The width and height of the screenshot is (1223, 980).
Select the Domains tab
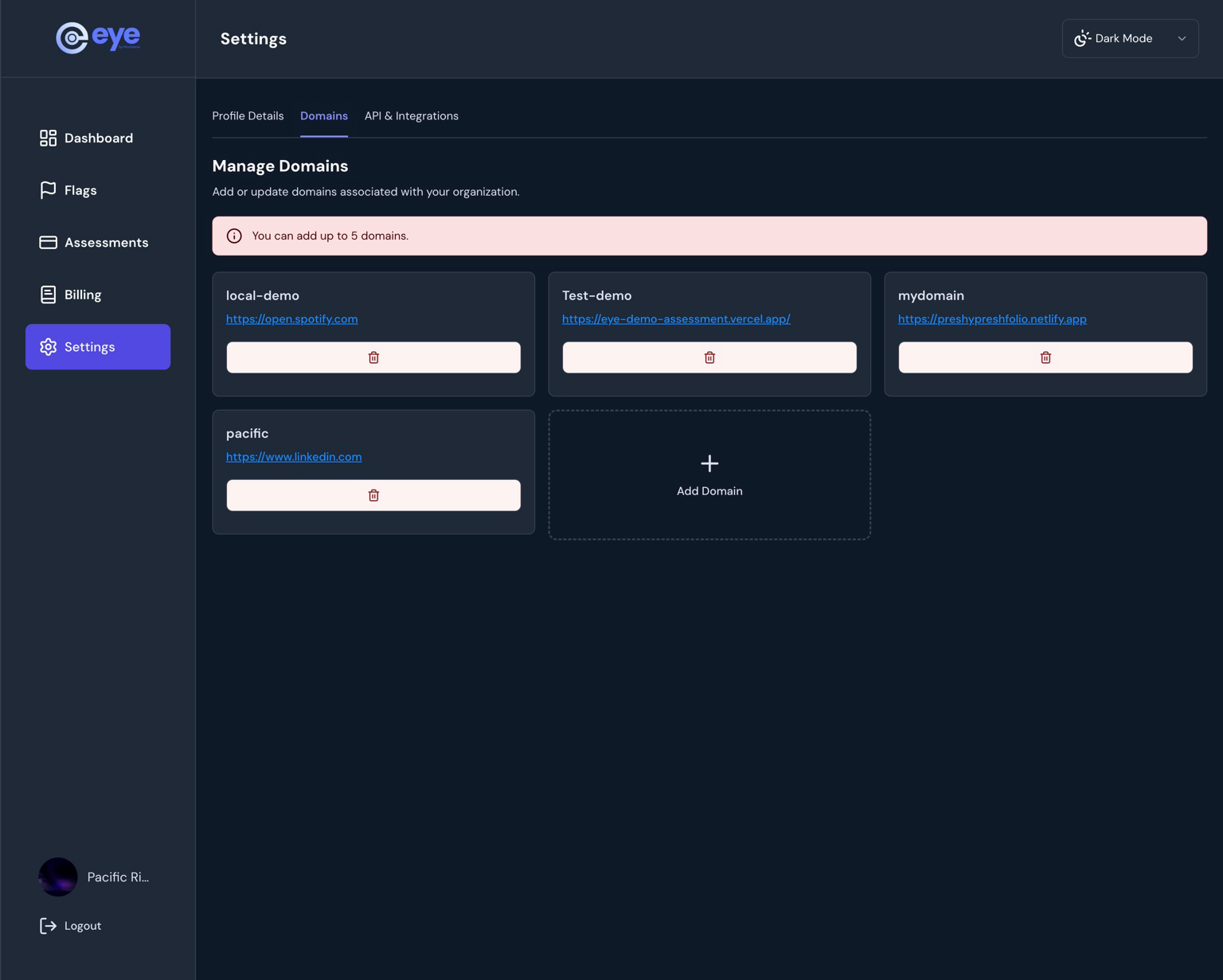[323, 115]
